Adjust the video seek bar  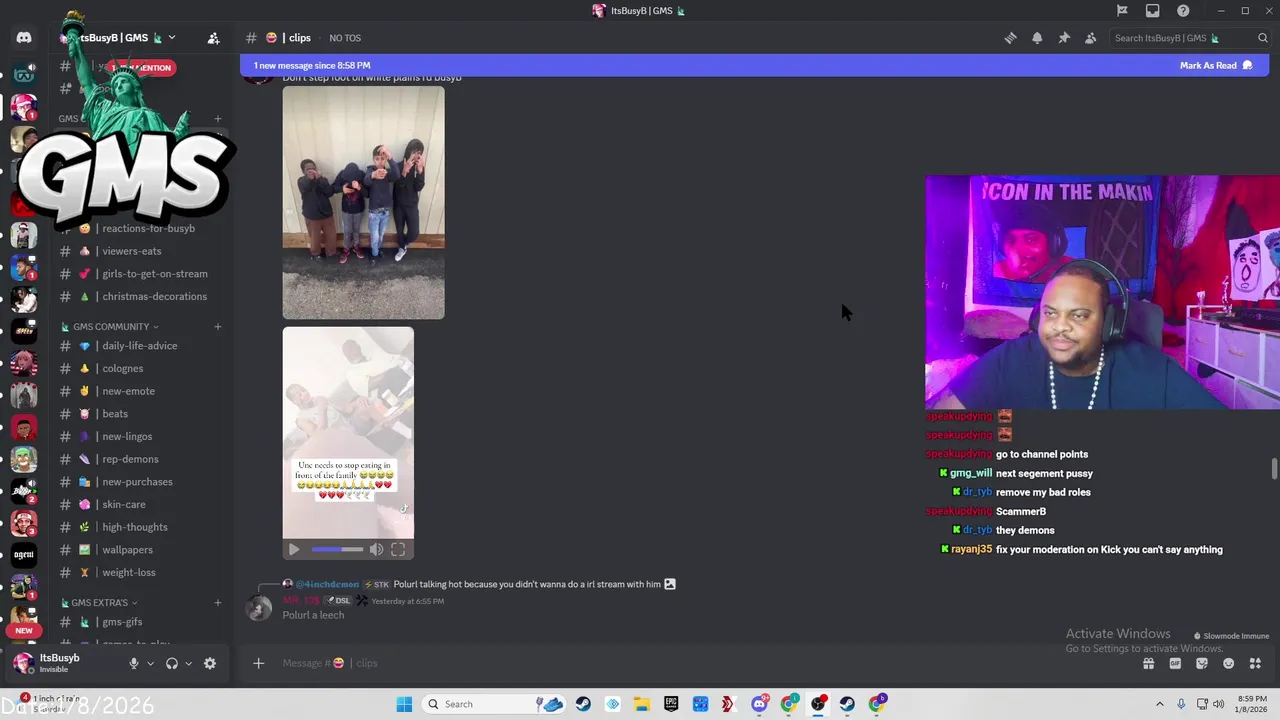coord(337,549)
